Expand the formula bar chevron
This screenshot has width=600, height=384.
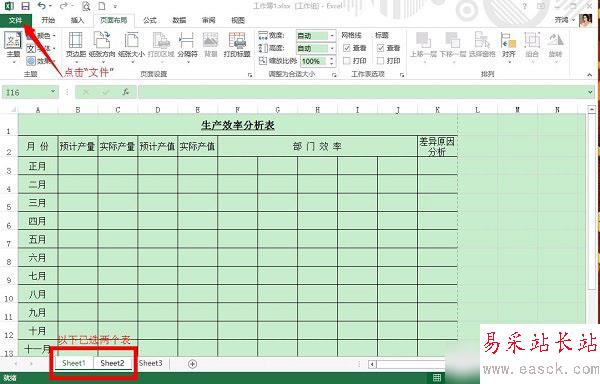point(590,92)
